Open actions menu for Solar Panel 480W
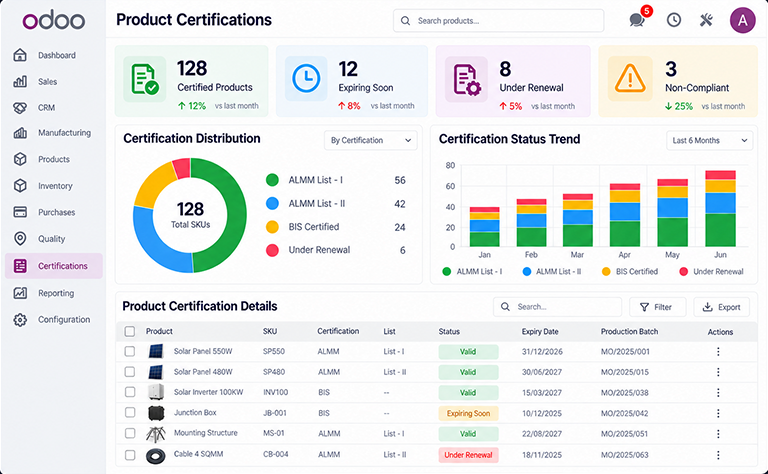 pyautogui.click(x=718, y=372)
